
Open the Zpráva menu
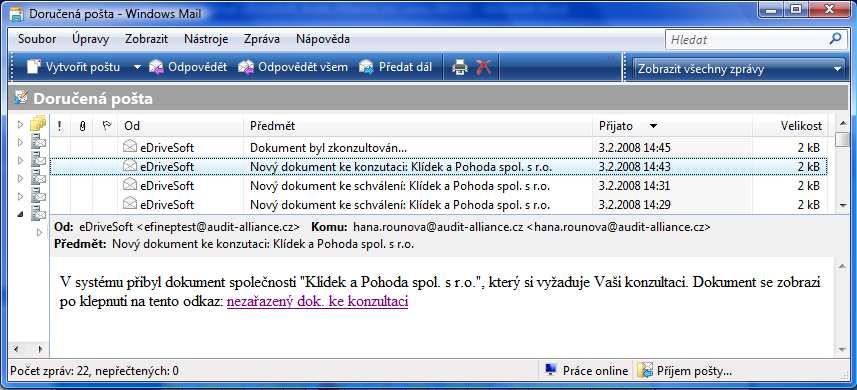262,39
